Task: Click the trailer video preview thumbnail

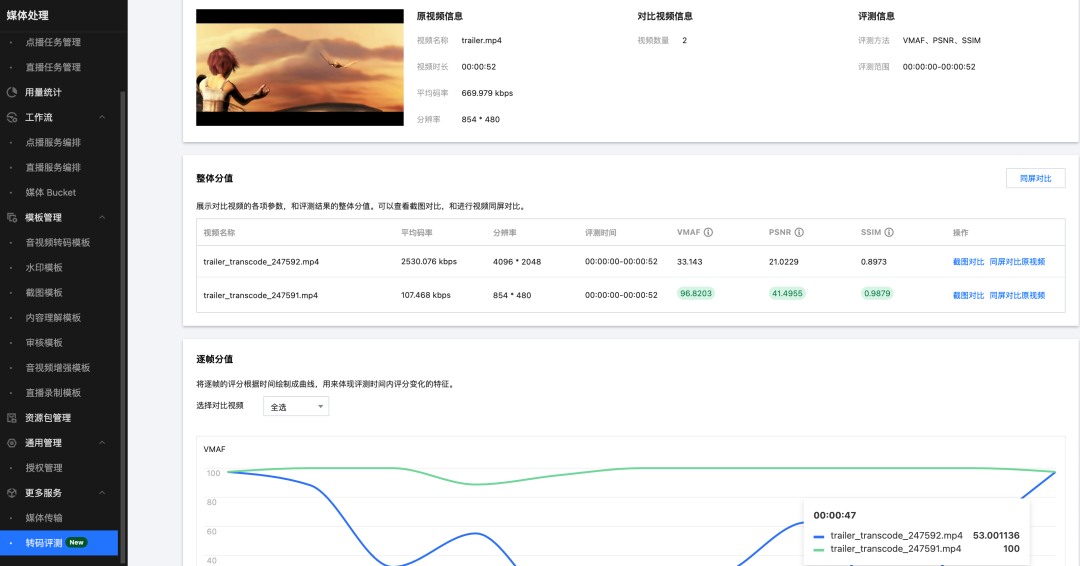Action: click(x=300, y=67)
